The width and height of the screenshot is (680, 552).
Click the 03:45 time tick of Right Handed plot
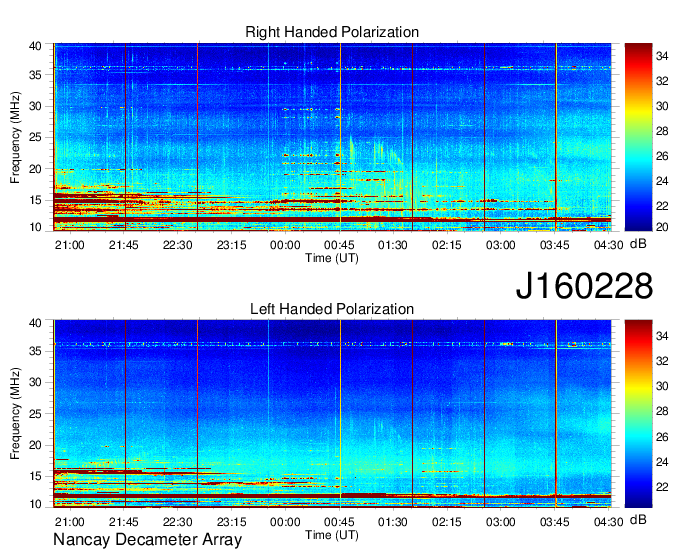tap(555, 245)
